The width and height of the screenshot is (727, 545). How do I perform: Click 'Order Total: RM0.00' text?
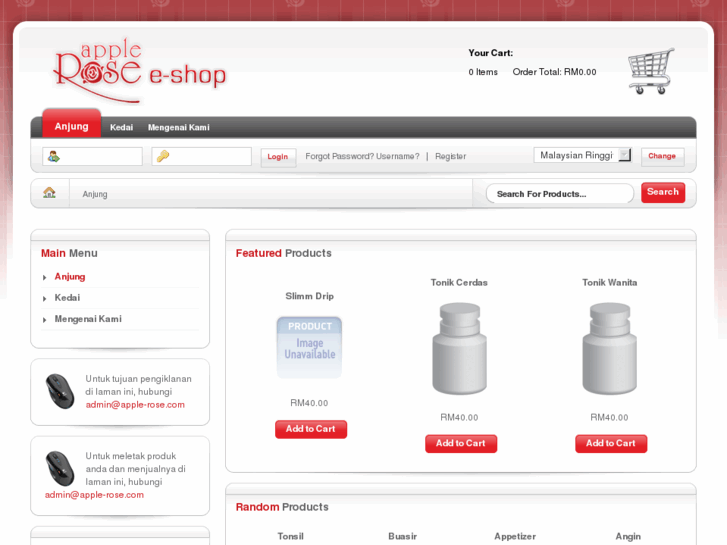pos(555,72)
